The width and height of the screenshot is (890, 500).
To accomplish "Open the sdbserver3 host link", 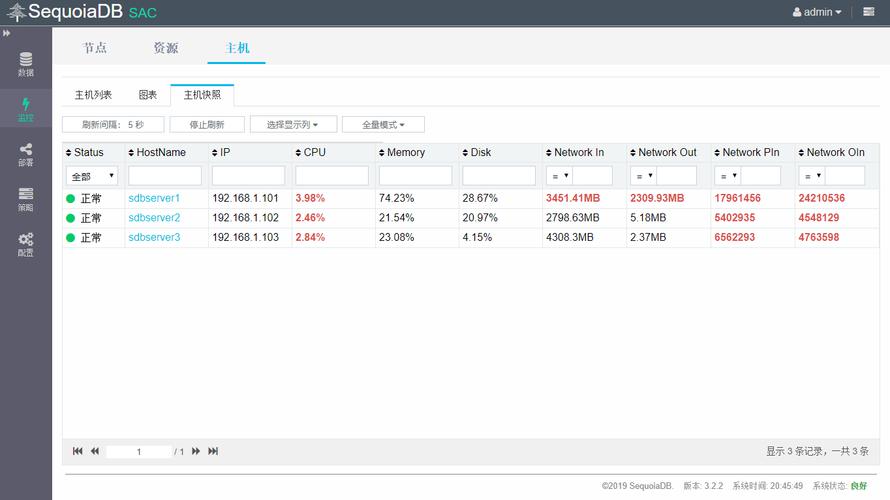I will [x=154, y=237].
